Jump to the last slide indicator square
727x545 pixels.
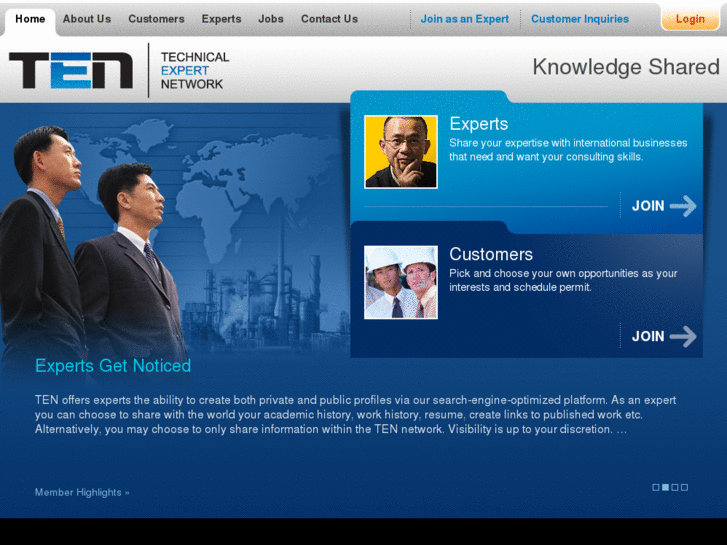(x=684, y=487)
